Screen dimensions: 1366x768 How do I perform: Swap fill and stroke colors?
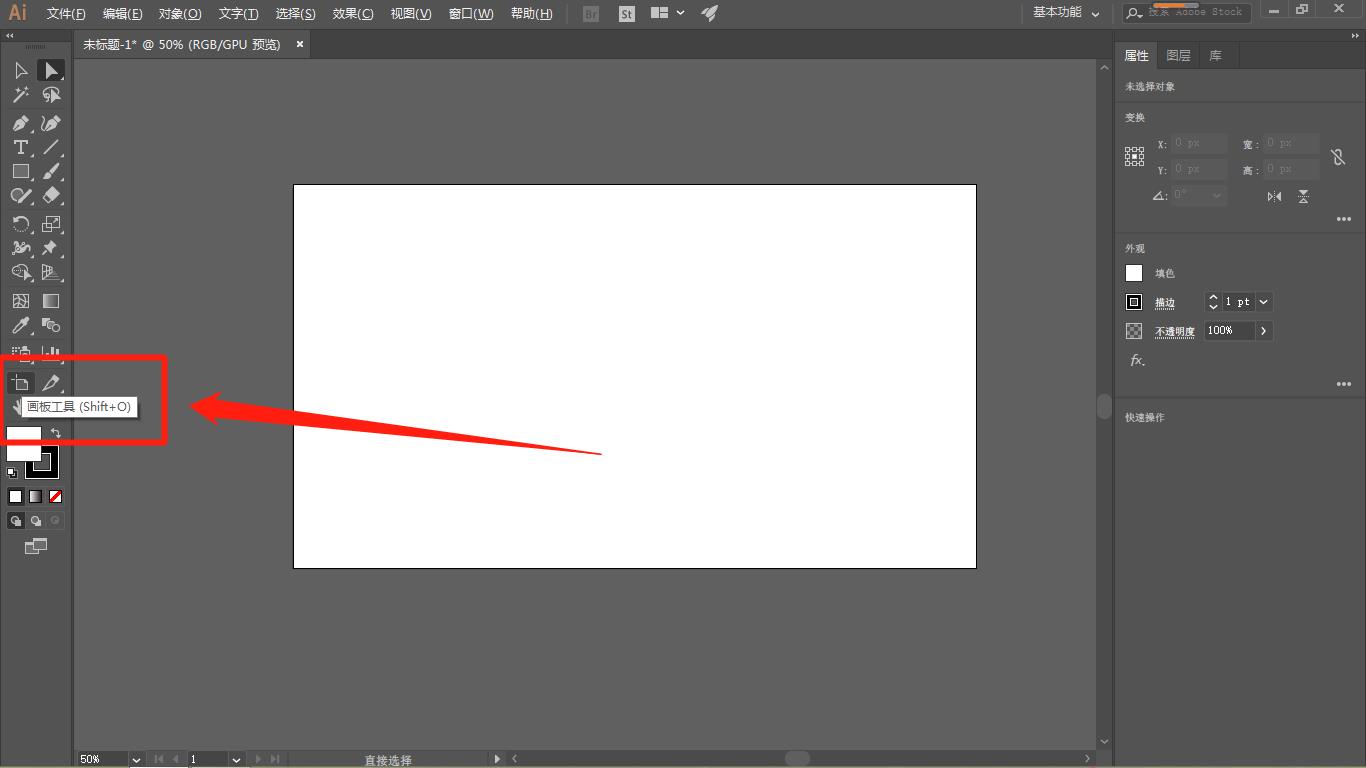(56, 434)
